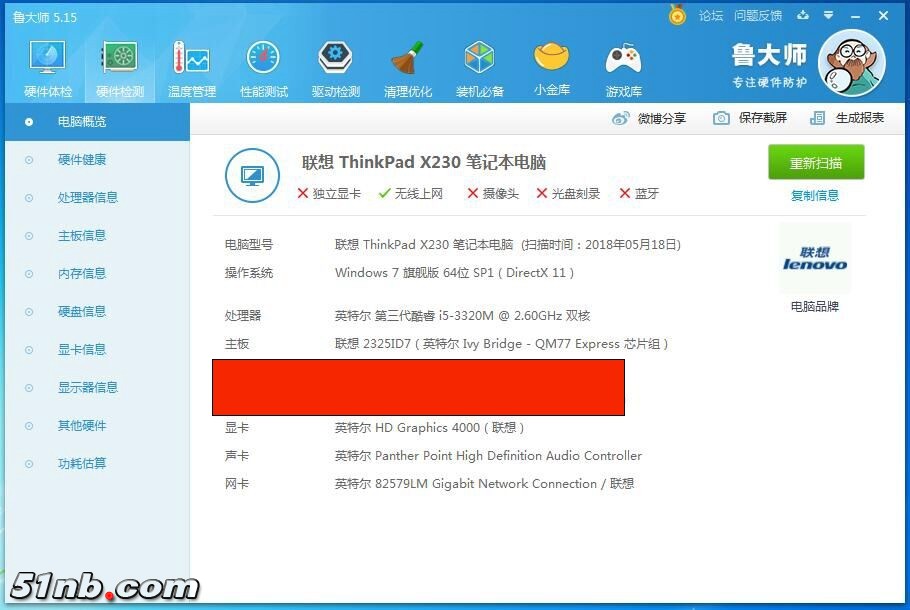
Task: Open the 性能测试 performance test icon
Action: (263, 68)
